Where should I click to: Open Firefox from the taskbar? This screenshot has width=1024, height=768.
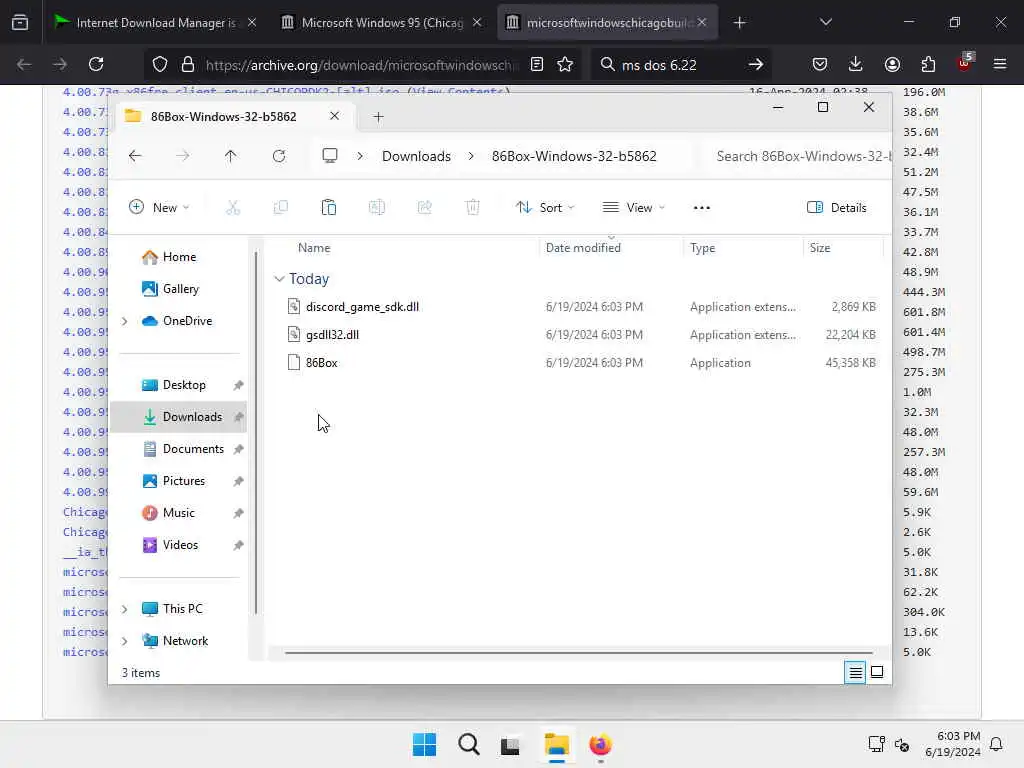coord(600,744)
